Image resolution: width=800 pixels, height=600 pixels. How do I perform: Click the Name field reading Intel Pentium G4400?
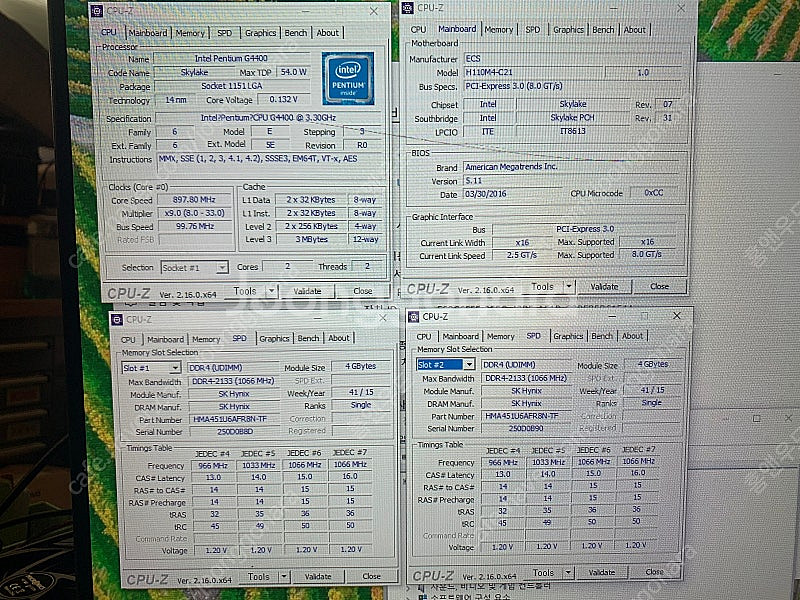click(x=231, y=59)
